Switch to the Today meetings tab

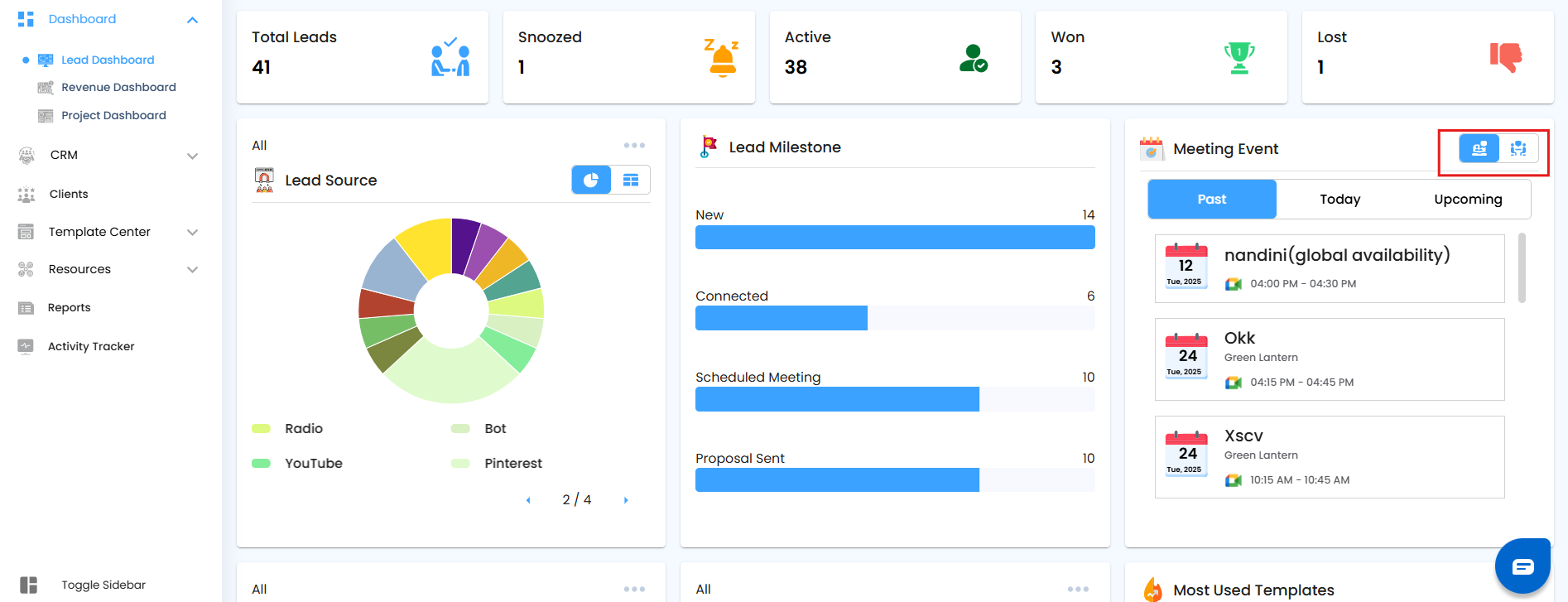[x=1340, y=199]
